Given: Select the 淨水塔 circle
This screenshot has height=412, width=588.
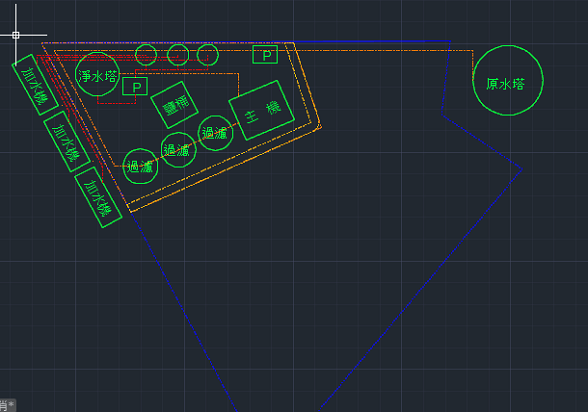Looking at the screenshot, I should (x=98, y=74).
